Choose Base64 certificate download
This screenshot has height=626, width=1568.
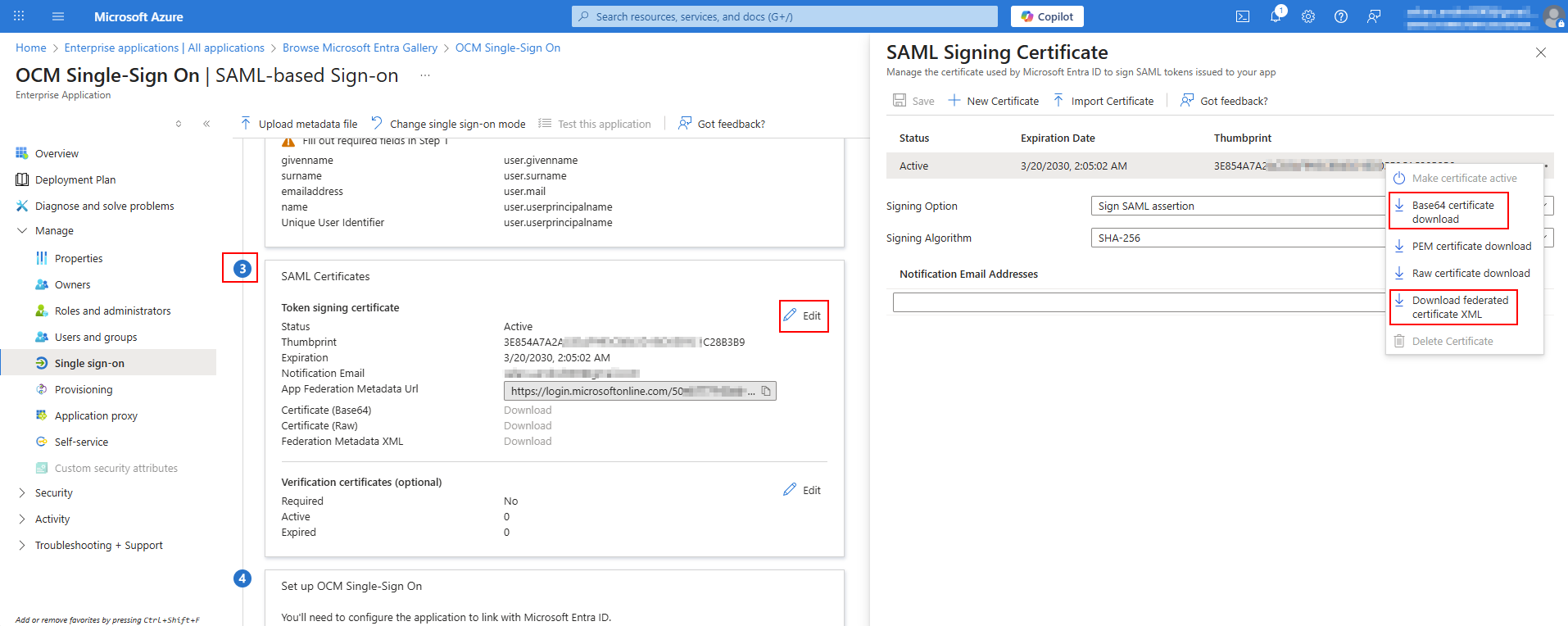click(1449, 211)
